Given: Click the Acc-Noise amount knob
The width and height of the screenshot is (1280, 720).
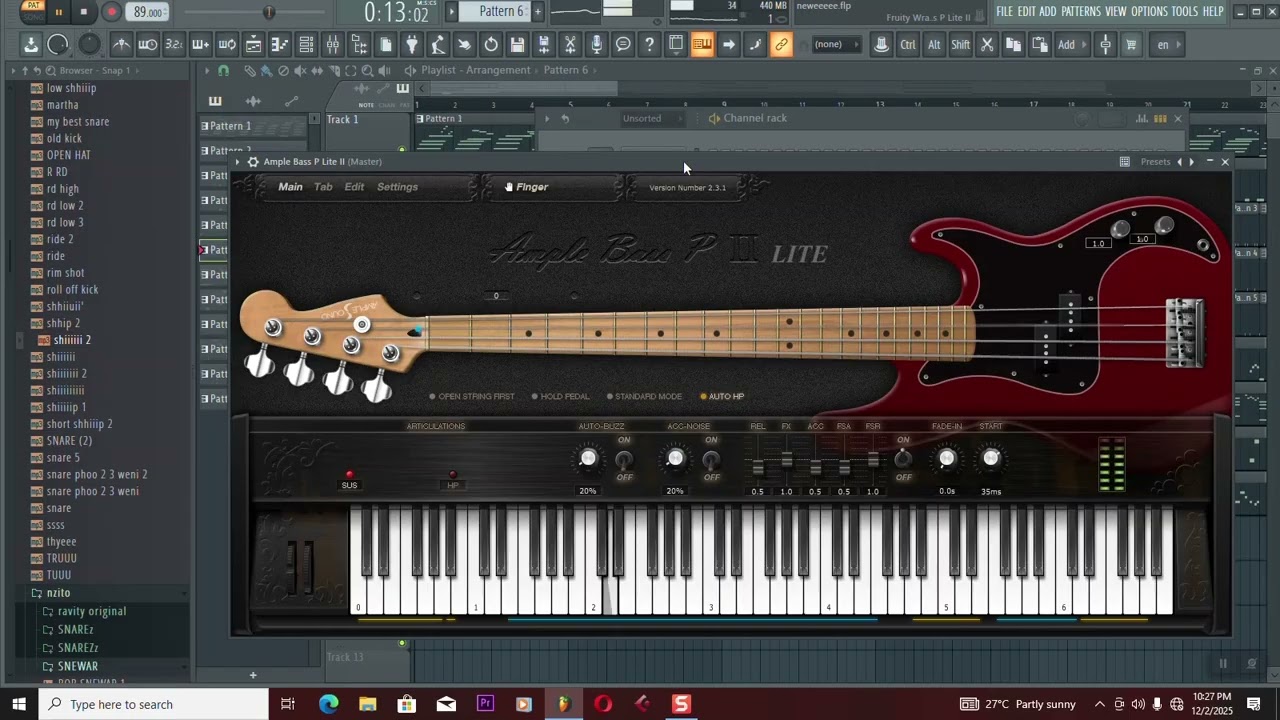Looking at the screenshot, I should click(x=675, y=459).
